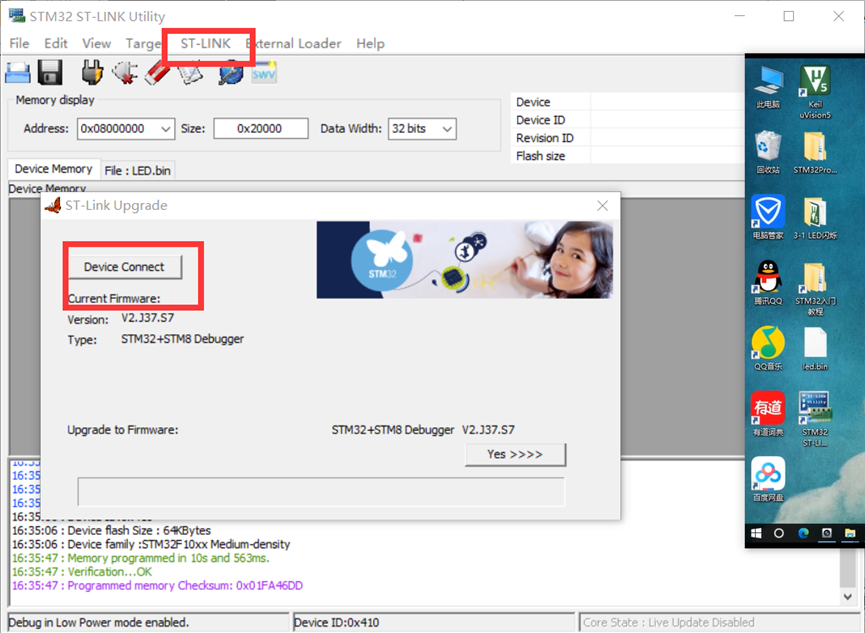
Task: Open the Edit menu
Action: [x=56, y=44]
